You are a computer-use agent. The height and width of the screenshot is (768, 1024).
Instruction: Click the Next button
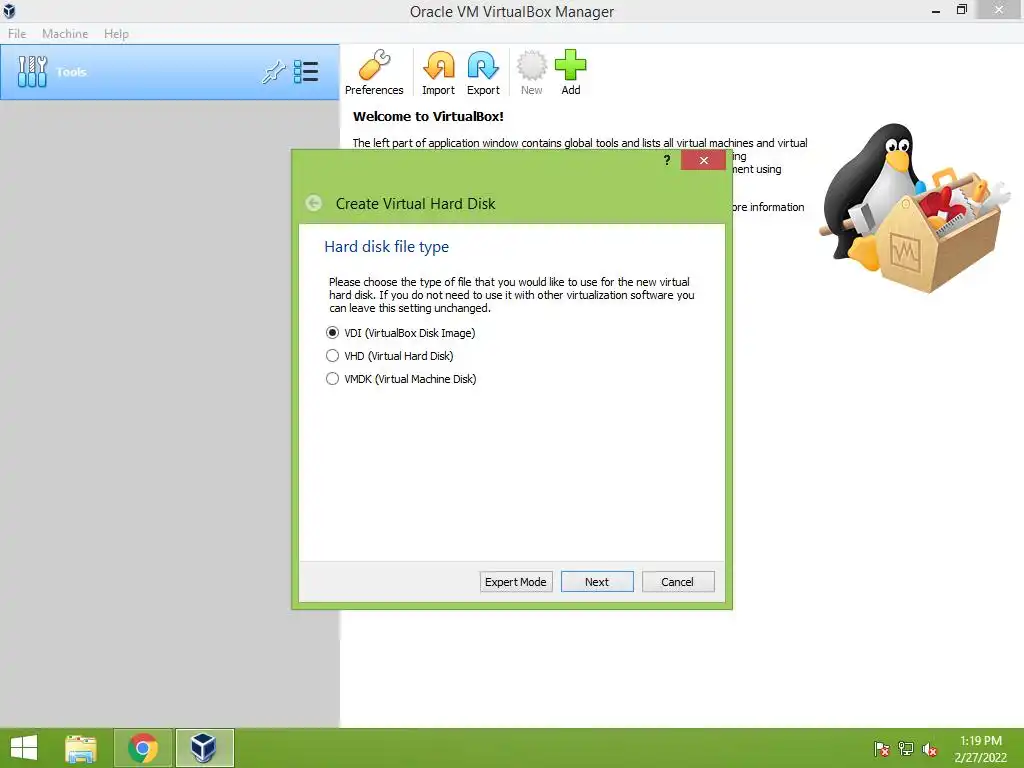[x=597, y=582]
